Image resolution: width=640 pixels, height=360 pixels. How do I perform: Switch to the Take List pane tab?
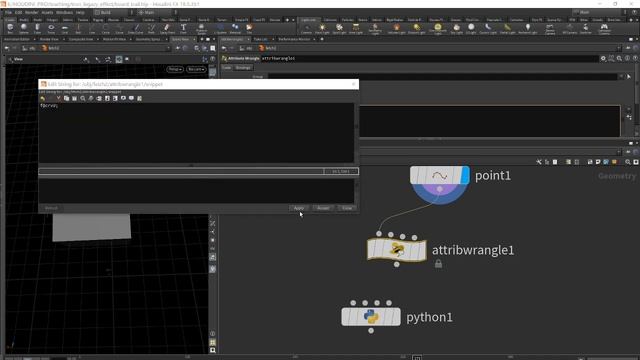(x=260, y=39)
